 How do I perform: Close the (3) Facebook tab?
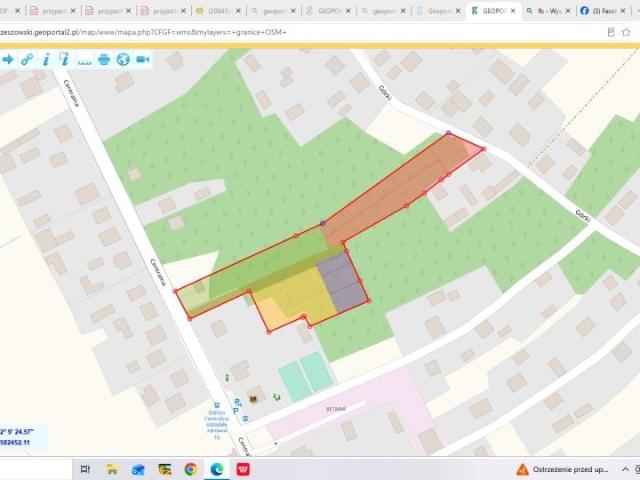click(x=623, y=11)
